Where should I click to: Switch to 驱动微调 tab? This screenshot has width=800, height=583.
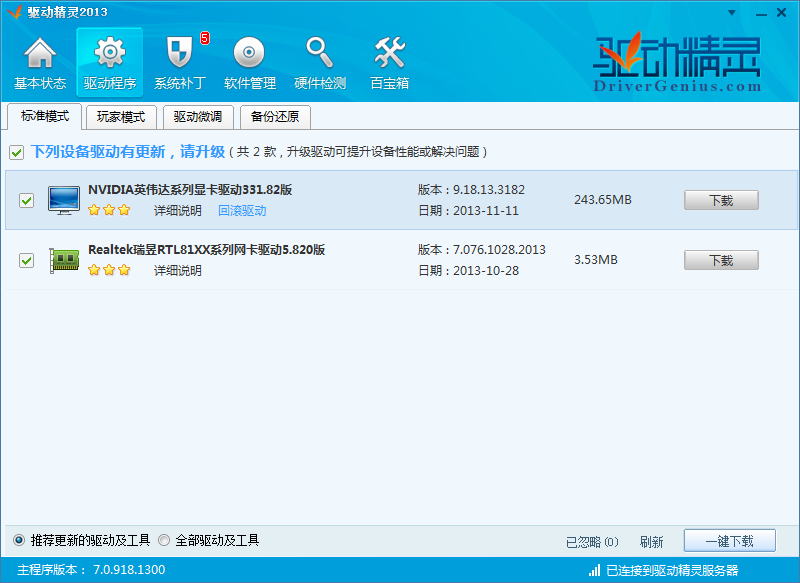[x=198, y=117]
